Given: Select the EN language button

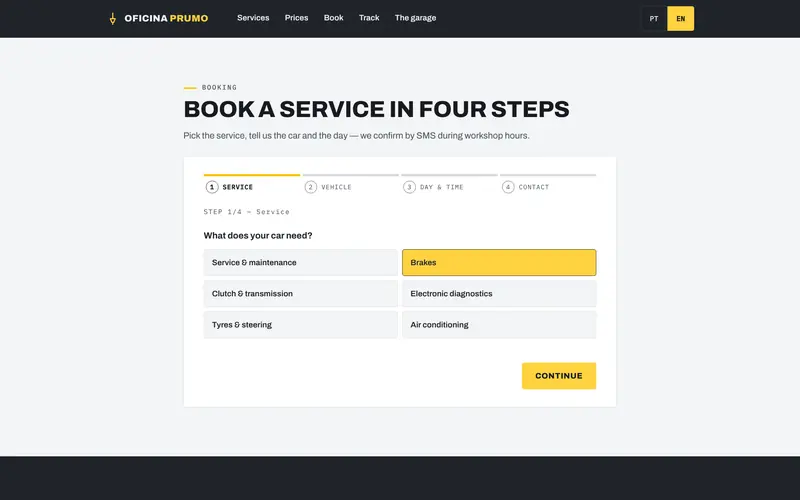Looking at the screenshot, I should 681,19.
